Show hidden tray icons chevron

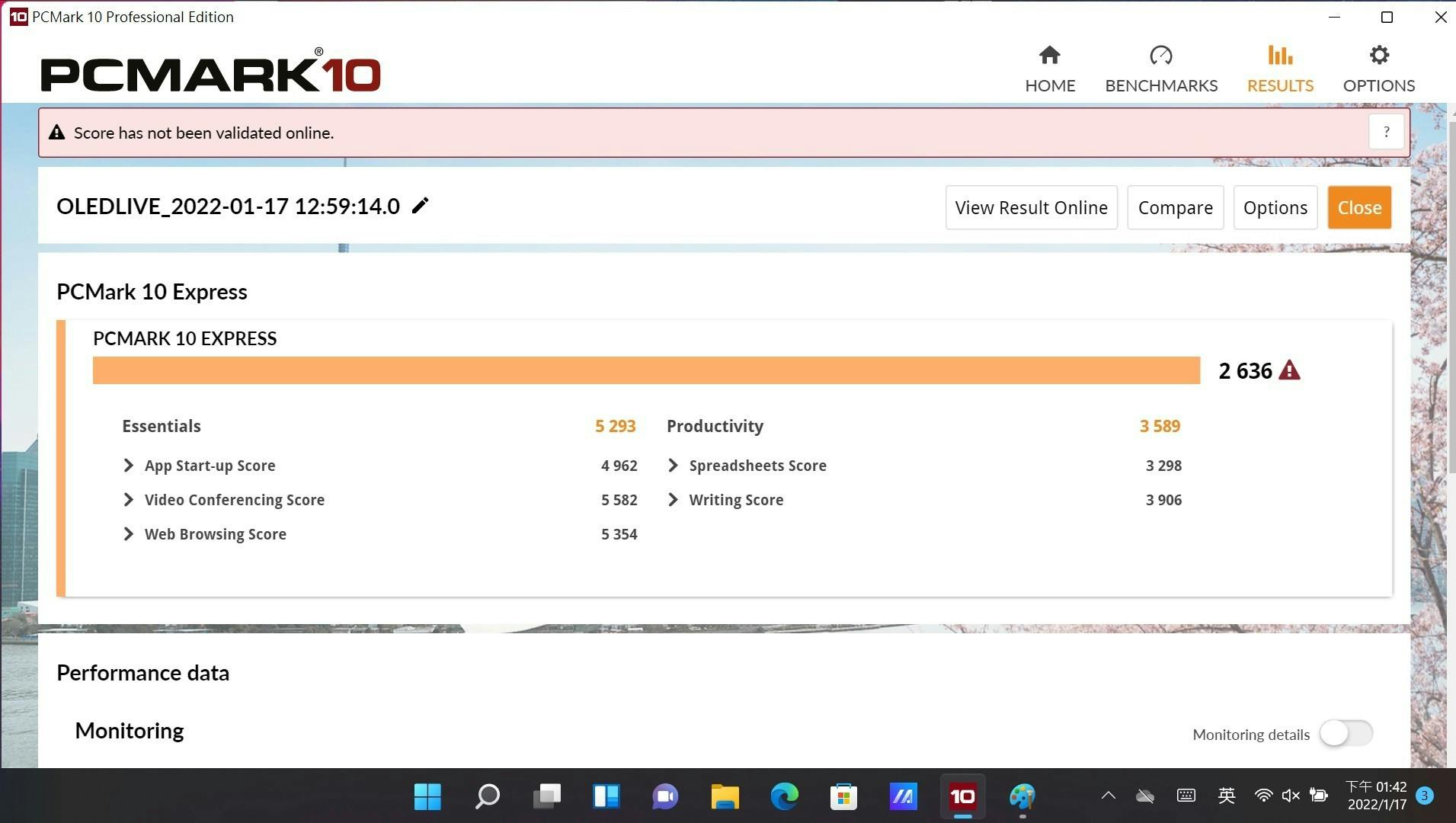click(x=1109, y=796)
